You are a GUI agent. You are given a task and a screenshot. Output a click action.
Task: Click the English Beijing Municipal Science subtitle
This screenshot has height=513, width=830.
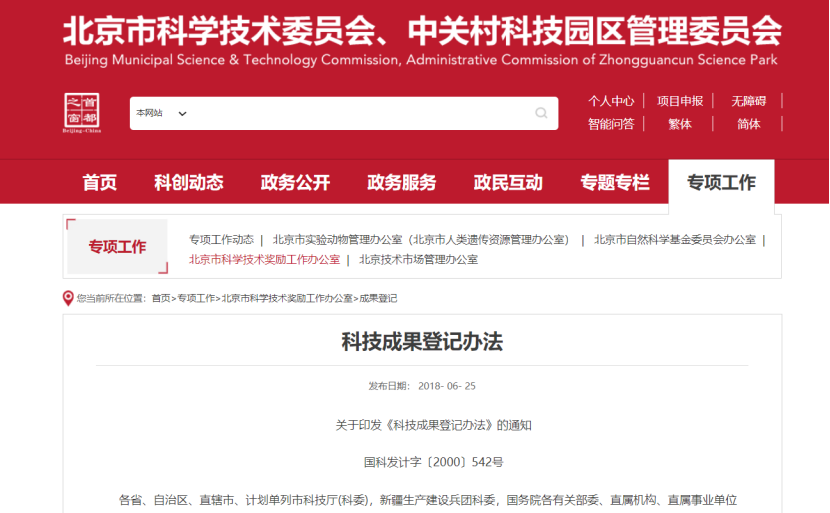tap(421, 60)
